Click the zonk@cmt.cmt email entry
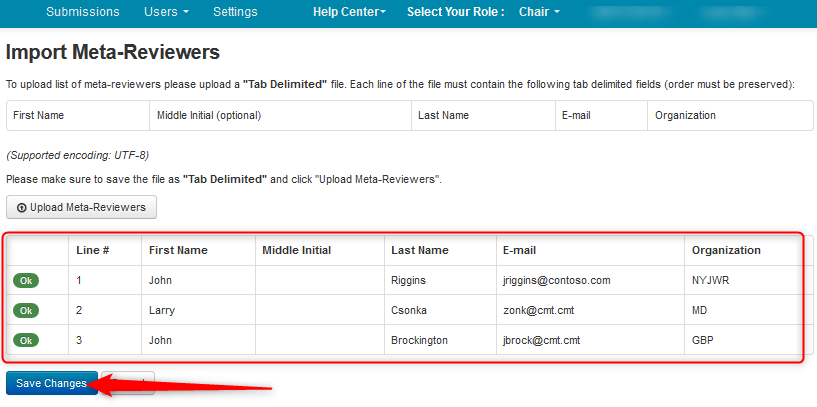Screen dimensions: 817x407 538,310
